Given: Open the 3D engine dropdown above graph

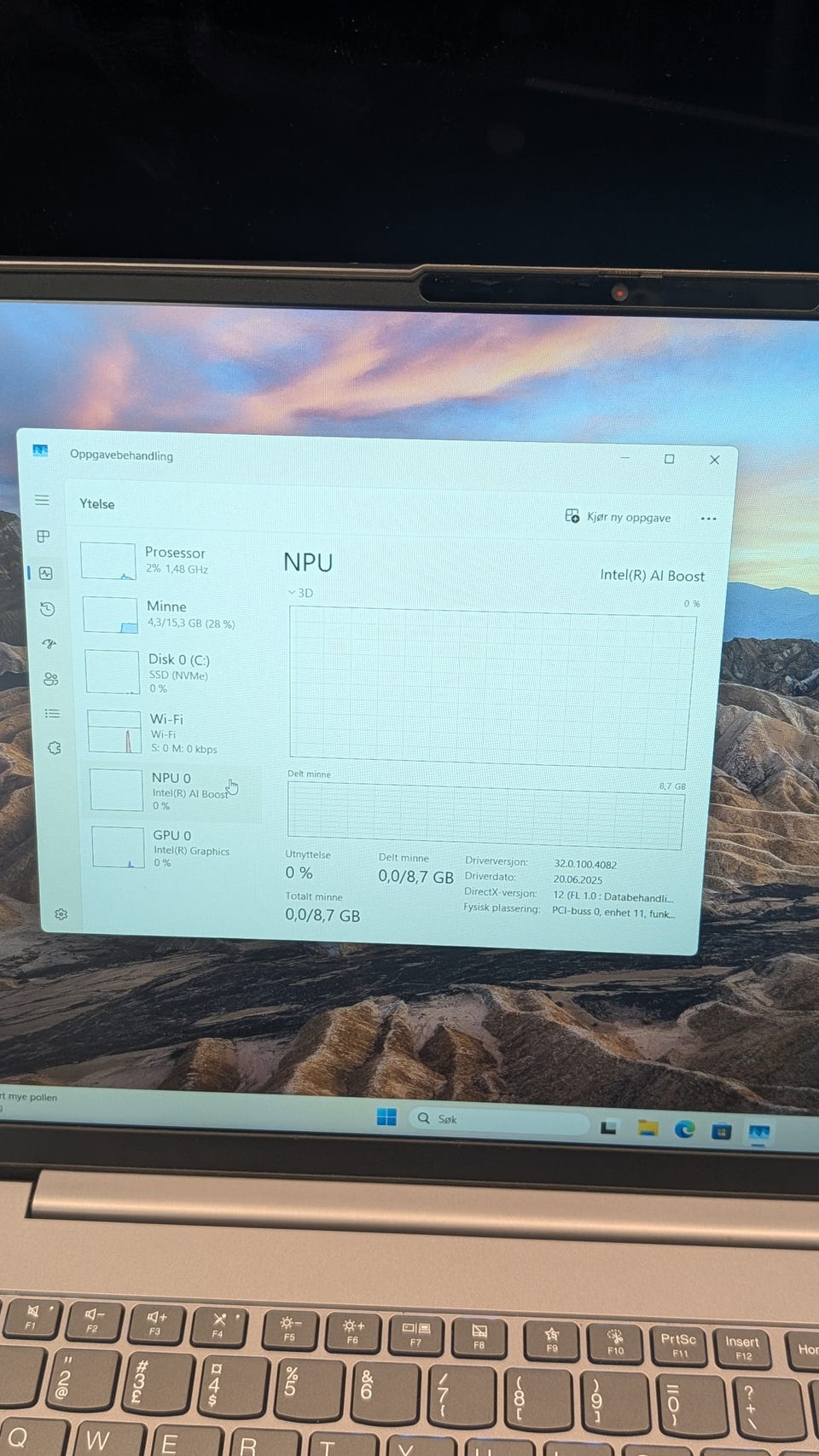Looking at the screenshot, I should click(x=300, y=593).
